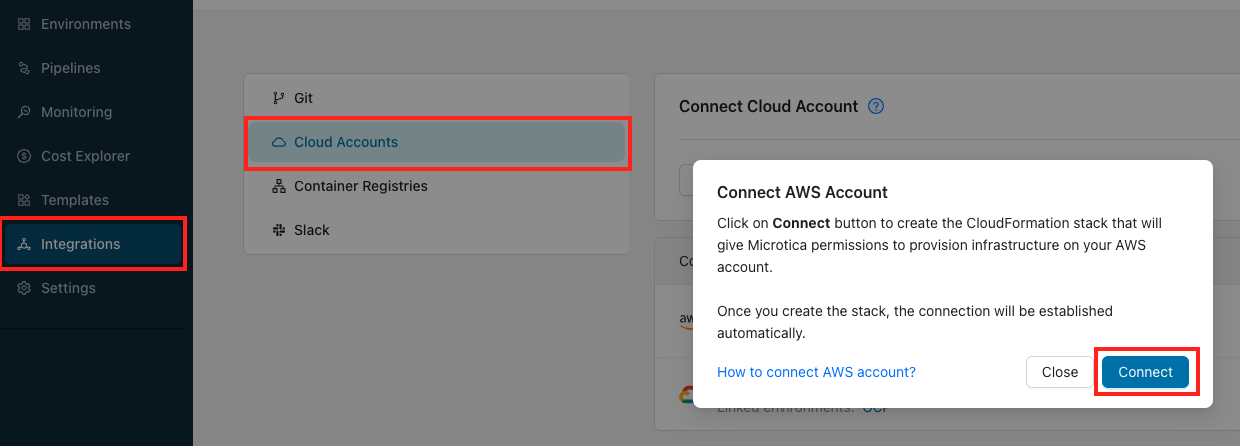This screenshot has width=1240, height=446.
Task: Select the Container Registries tab
Action: [437, 186]
